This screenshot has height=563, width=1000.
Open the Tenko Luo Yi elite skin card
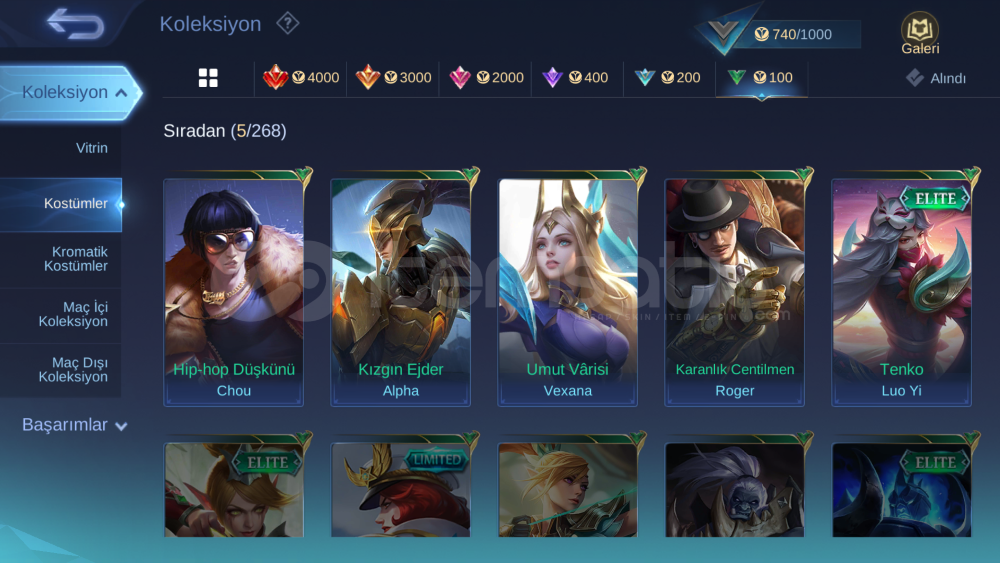[902, 292]
